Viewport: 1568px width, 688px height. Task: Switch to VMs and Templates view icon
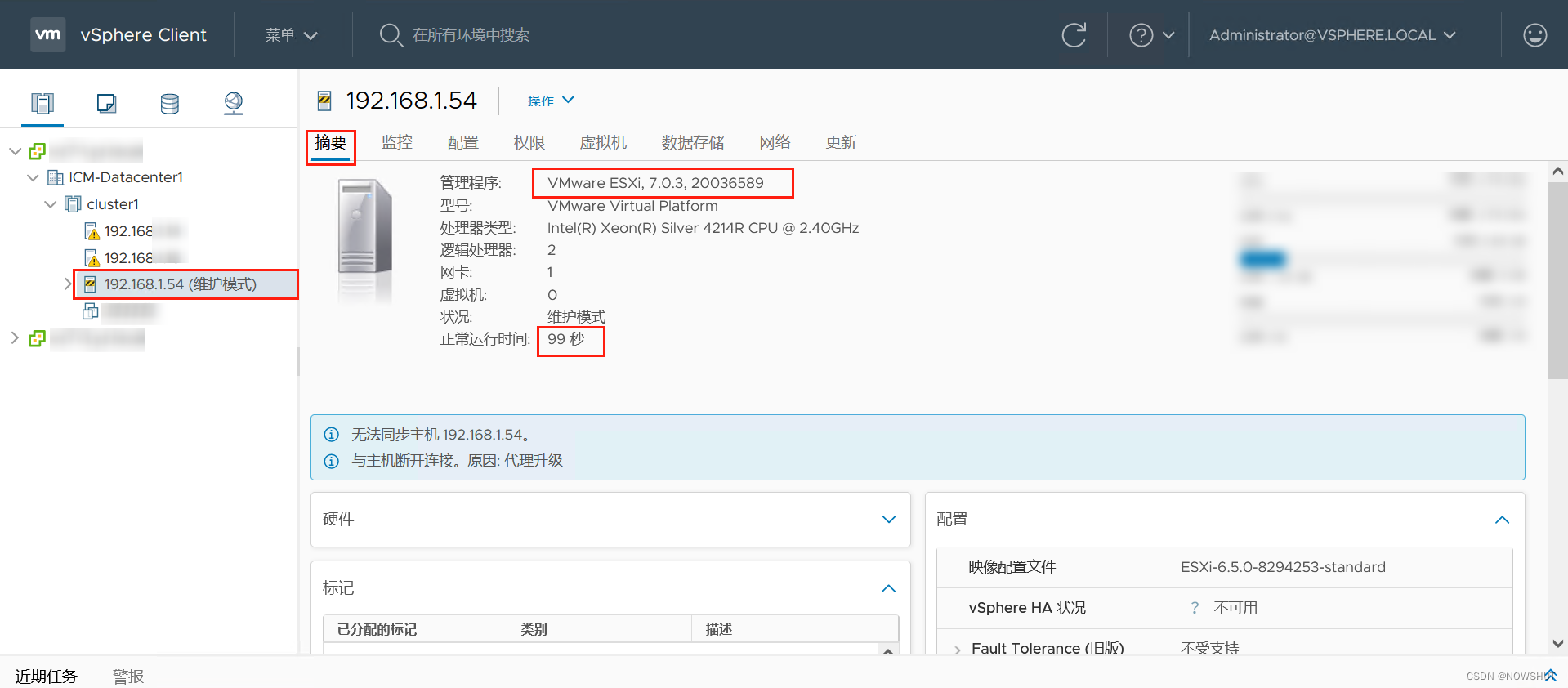[x=106, y=103]
